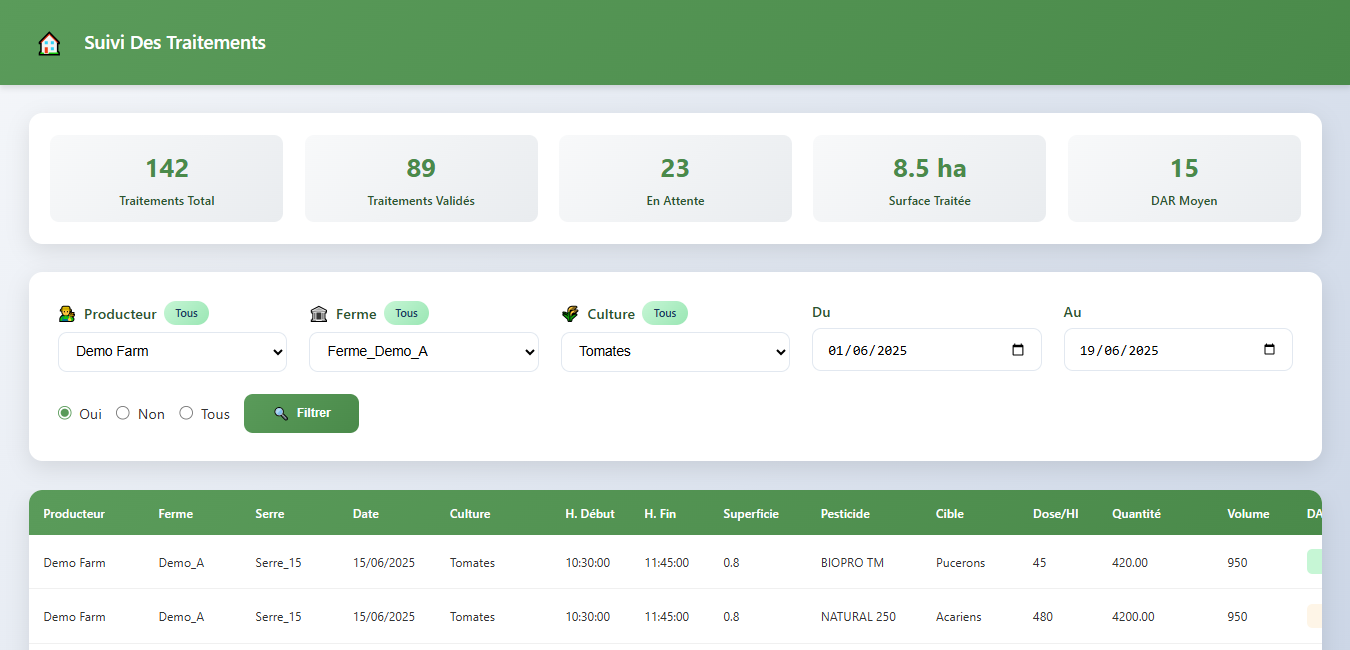Click the Filtrer button
The width and height of the screenshot is (1350, 650).
[x=301, y=413]
